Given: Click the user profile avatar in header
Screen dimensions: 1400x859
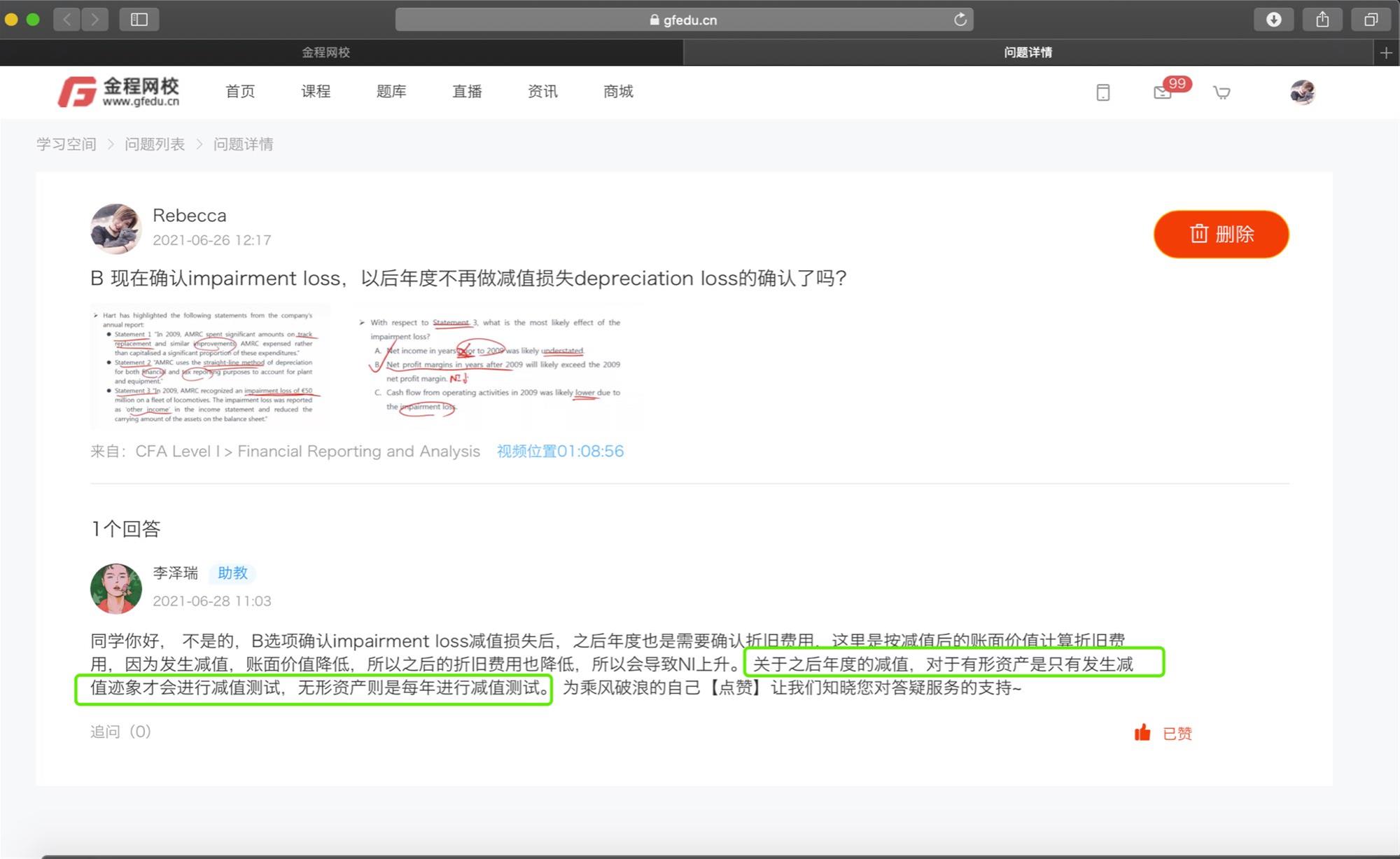Looking at the screenshot, I should [x=1302, y=92].
